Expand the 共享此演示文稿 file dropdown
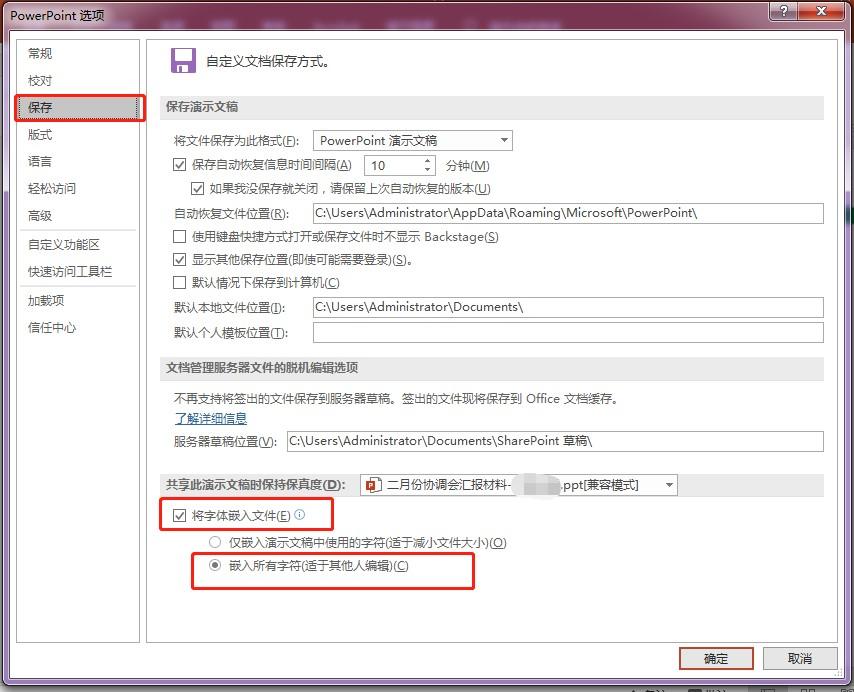Image resolution: width=854 pixels, height=692 pixels. [x=669, y=485]
